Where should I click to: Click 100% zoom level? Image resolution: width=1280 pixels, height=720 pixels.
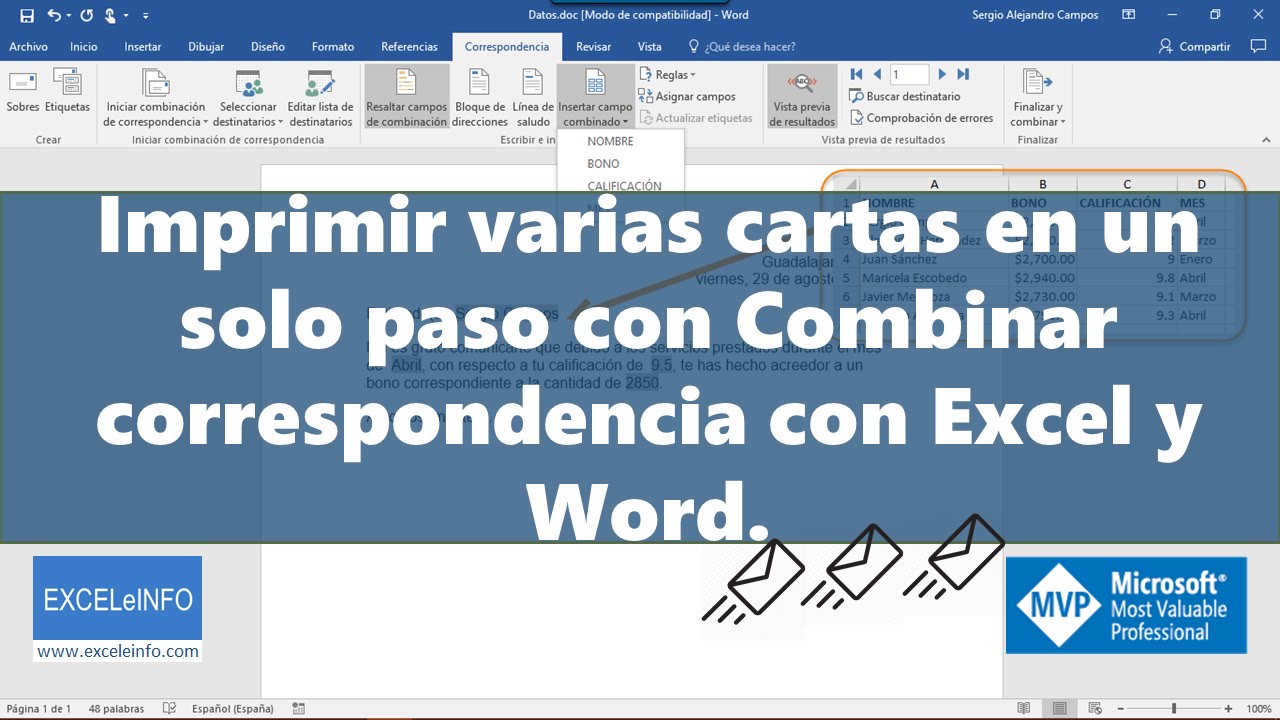point(1258,709)
